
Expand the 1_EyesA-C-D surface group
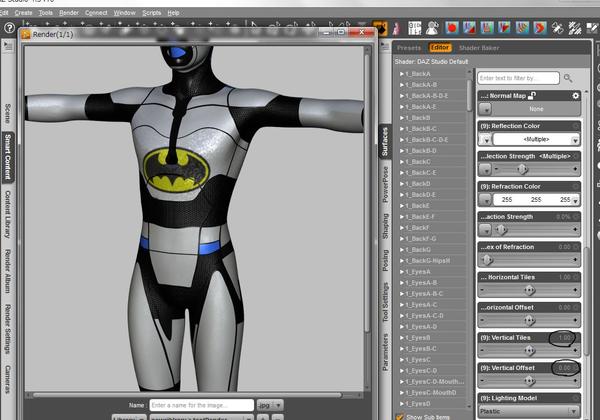(x=402, y=316)
